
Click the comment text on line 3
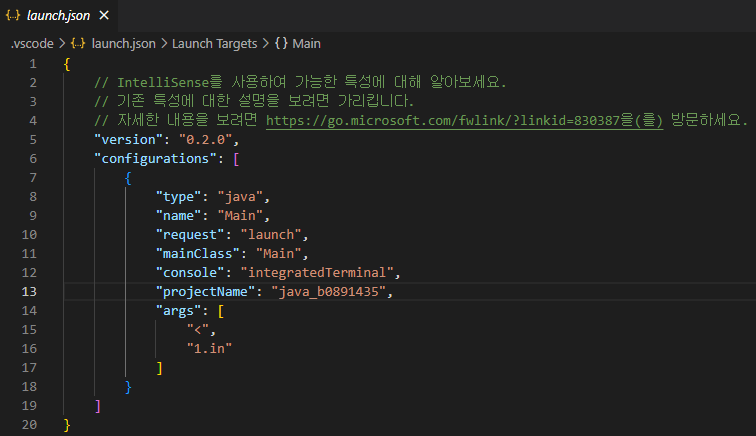[254, 101]
